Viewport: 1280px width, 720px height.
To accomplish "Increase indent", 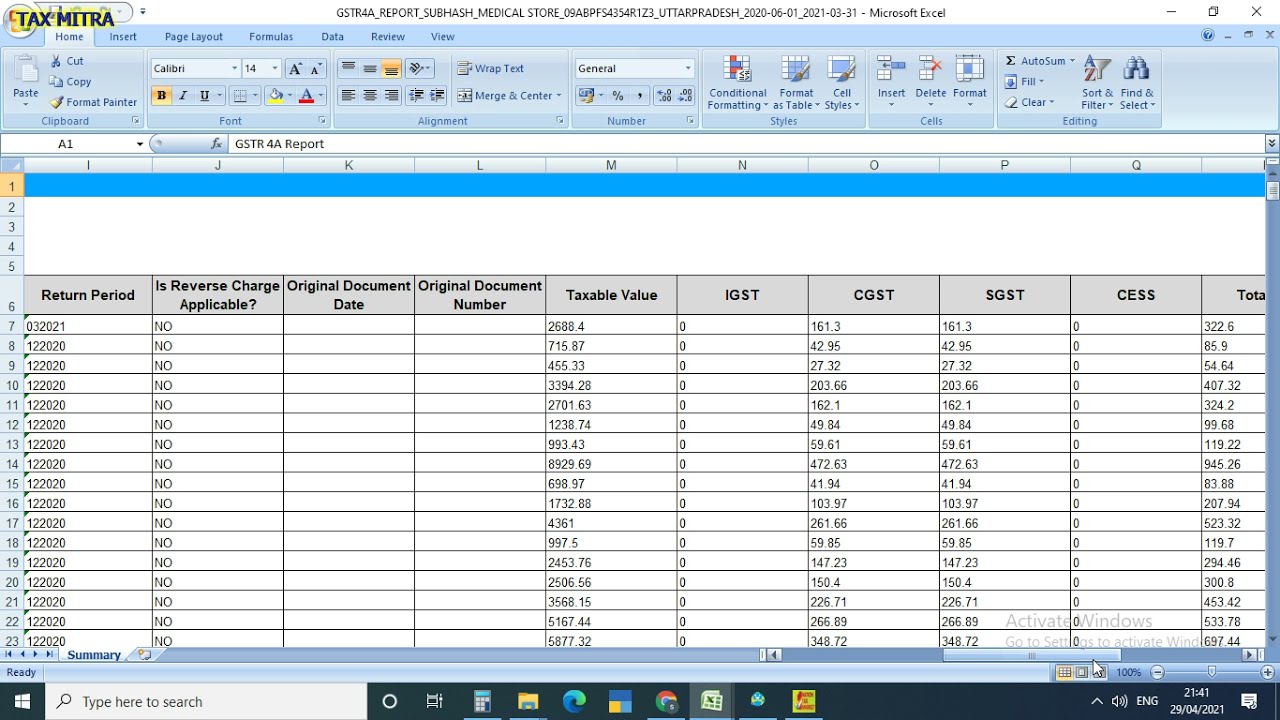I will [x=437, y=96].
